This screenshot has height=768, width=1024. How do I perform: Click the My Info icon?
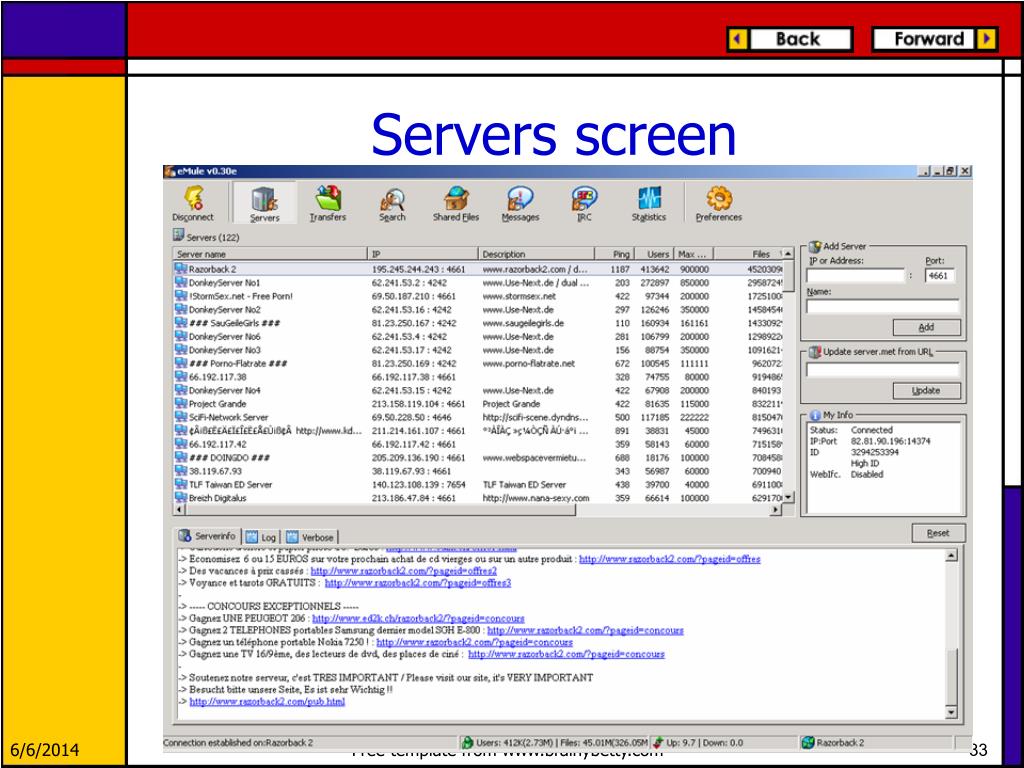click(815, 415)
